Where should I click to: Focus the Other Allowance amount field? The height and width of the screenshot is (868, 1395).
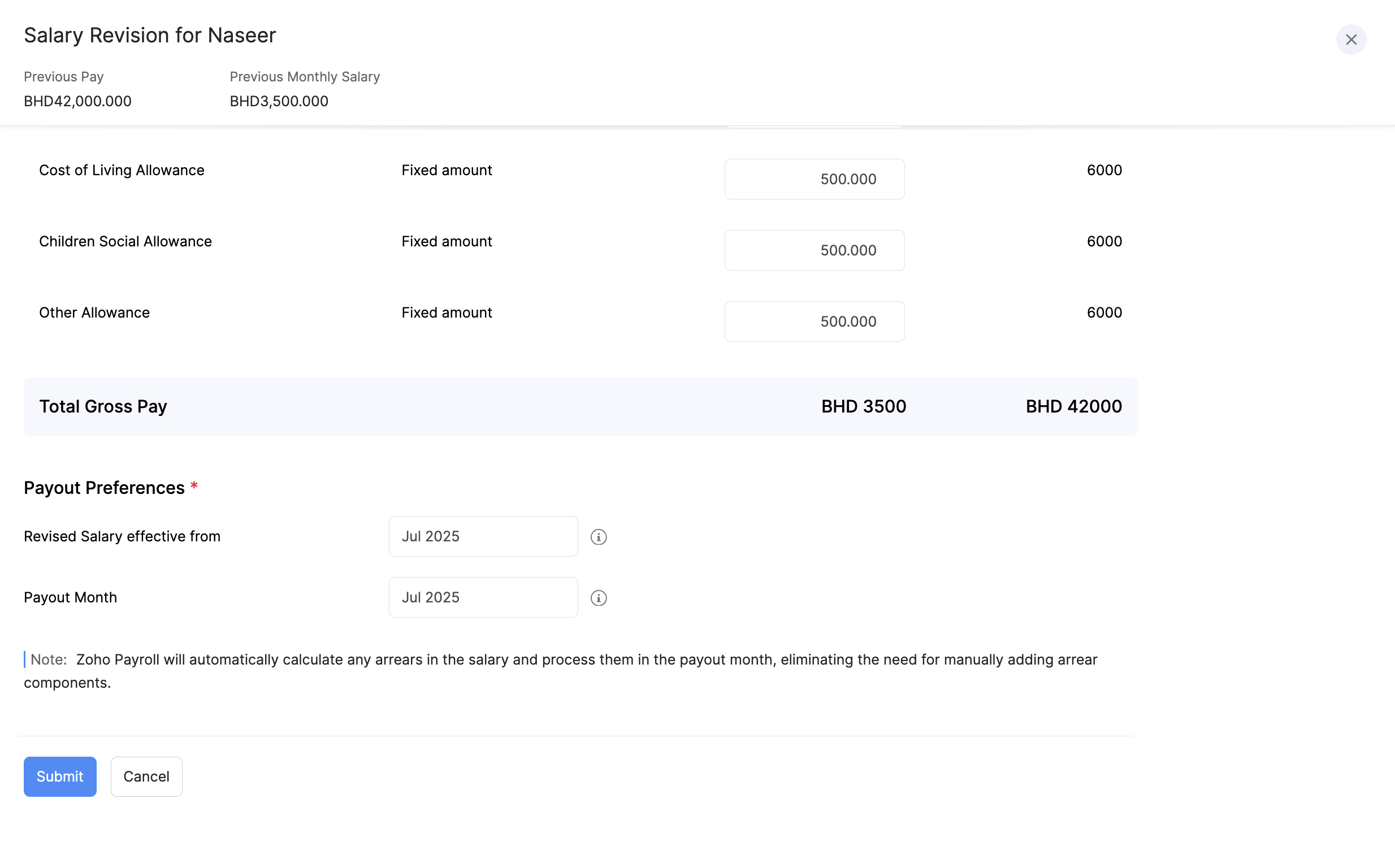(814, 322)
